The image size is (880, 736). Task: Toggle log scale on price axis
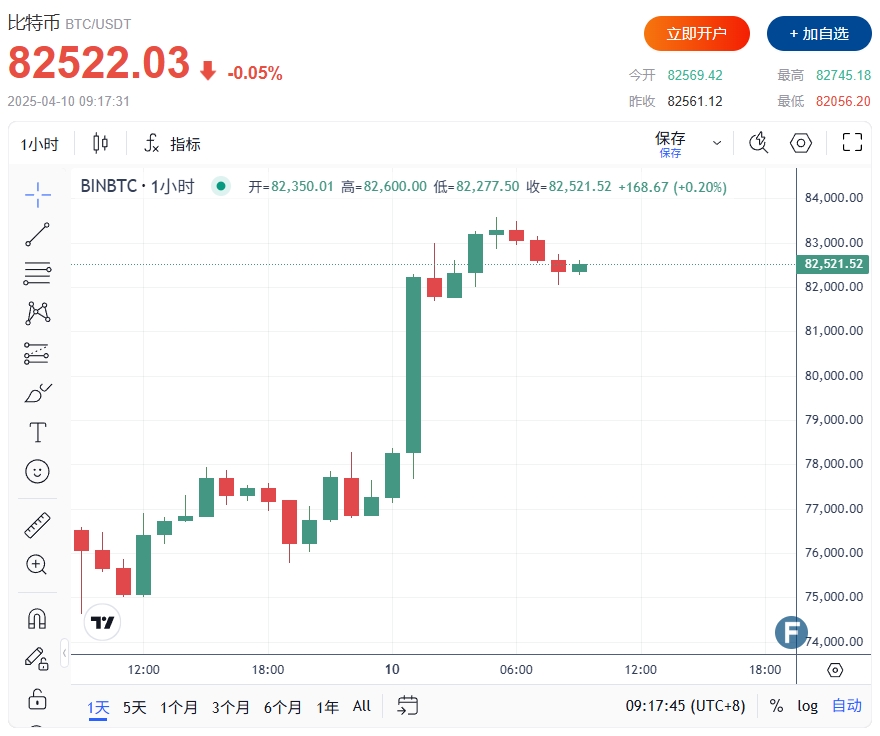coord(808,706)
